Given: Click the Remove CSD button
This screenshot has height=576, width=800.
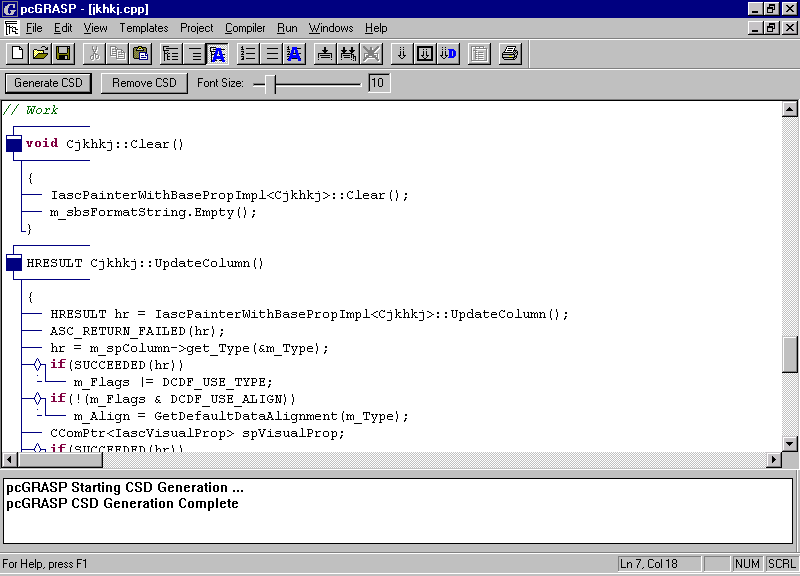Looking at the screenshot, I should pyautogui.click(x=144, y=83).
